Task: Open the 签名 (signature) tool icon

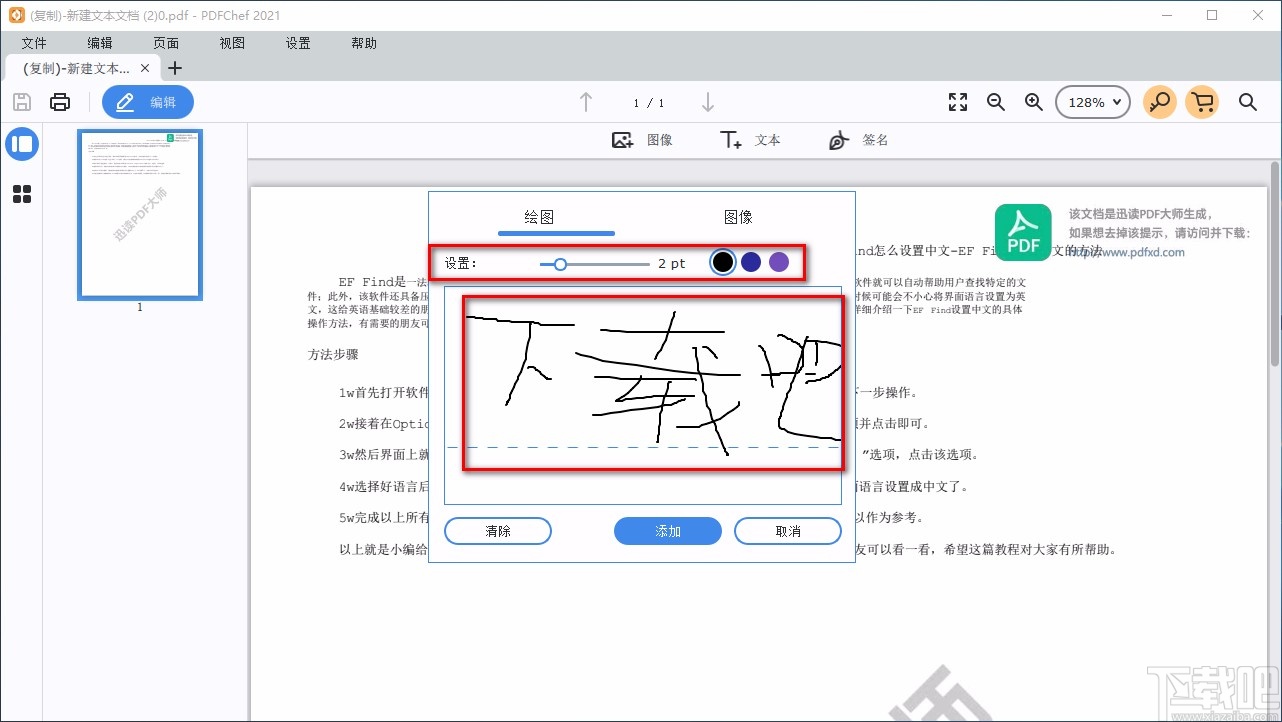Action: [838, 139]
